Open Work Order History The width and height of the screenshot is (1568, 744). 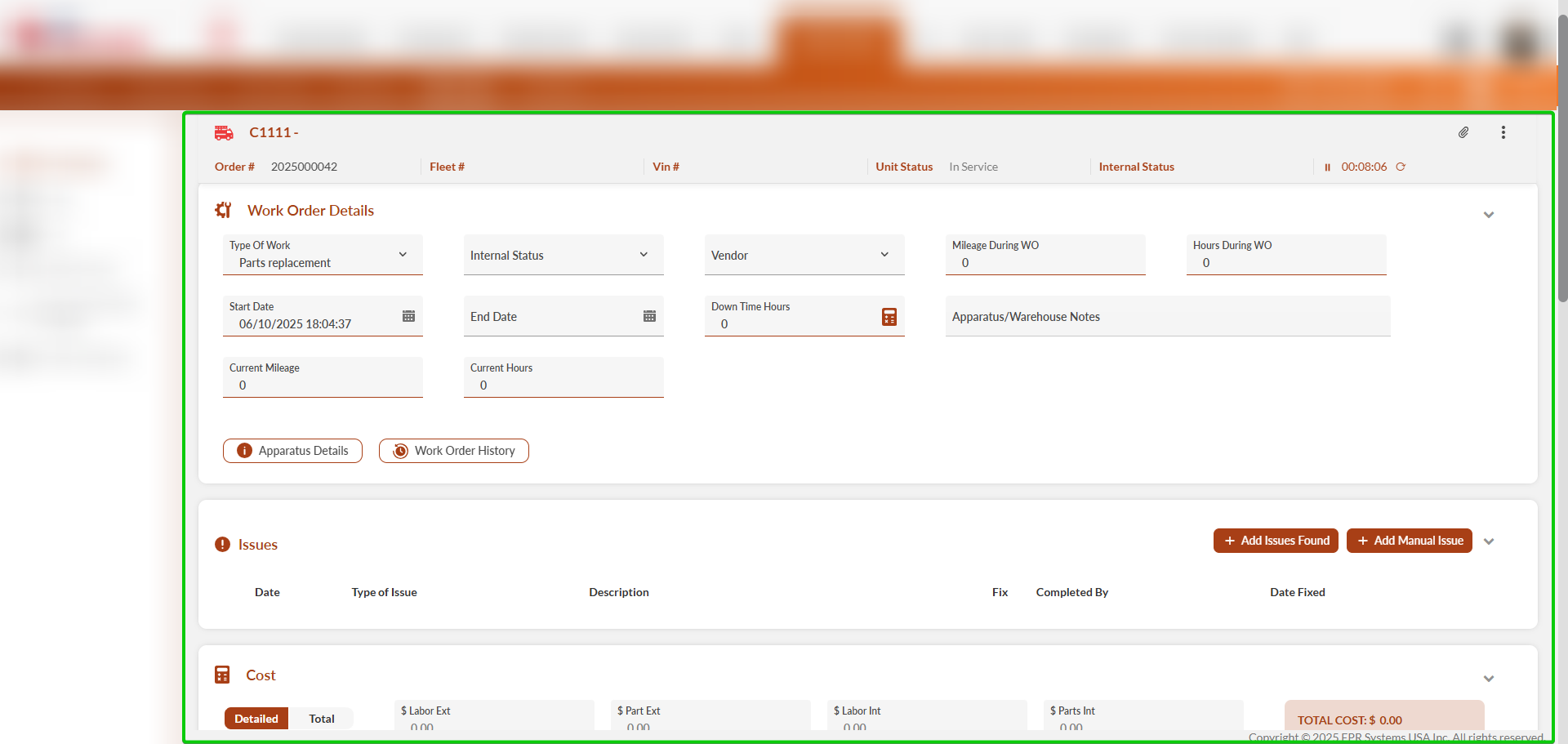(x=454, y=451)
